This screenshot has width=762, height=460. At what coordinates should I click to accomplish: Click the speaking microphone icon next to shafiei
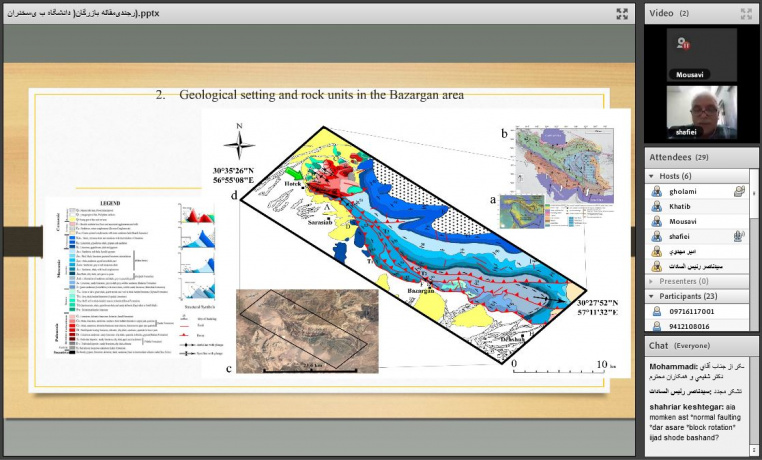point(739,236)
